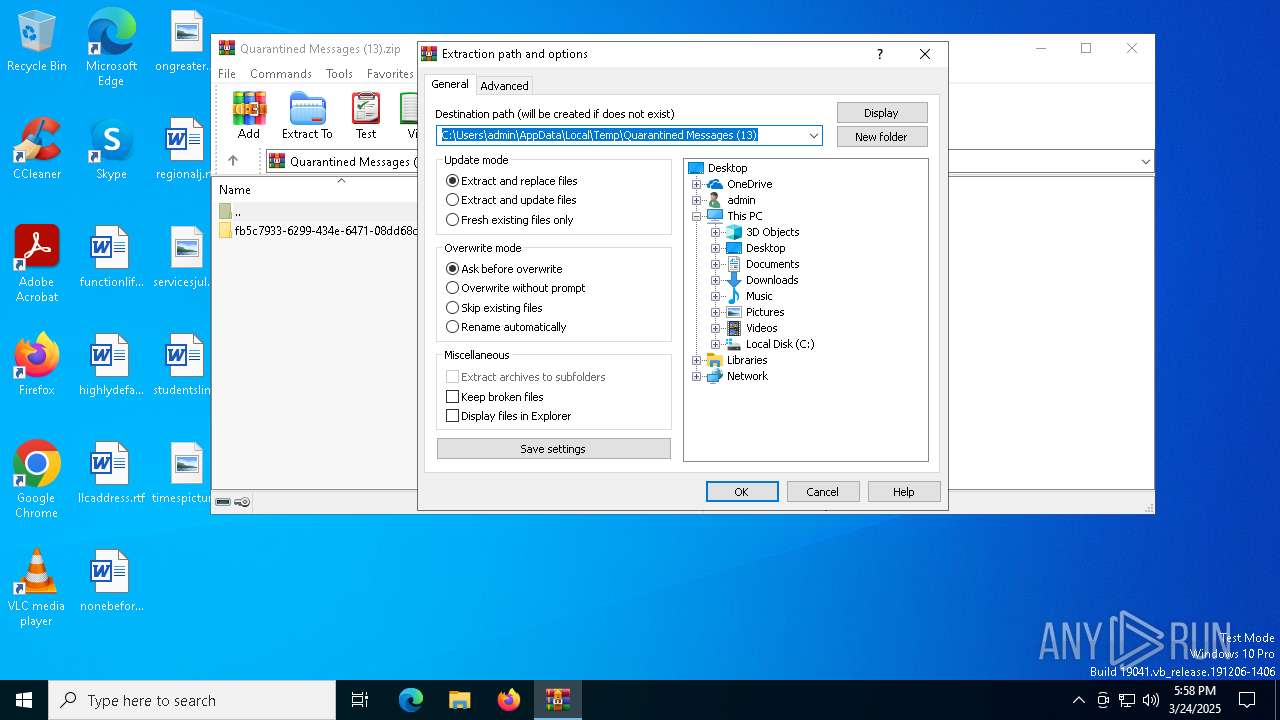Click the New folder button
Image resolution: width=1280 pixels, height=720 pixels.
pyautogui.click(x=882, y=137)
